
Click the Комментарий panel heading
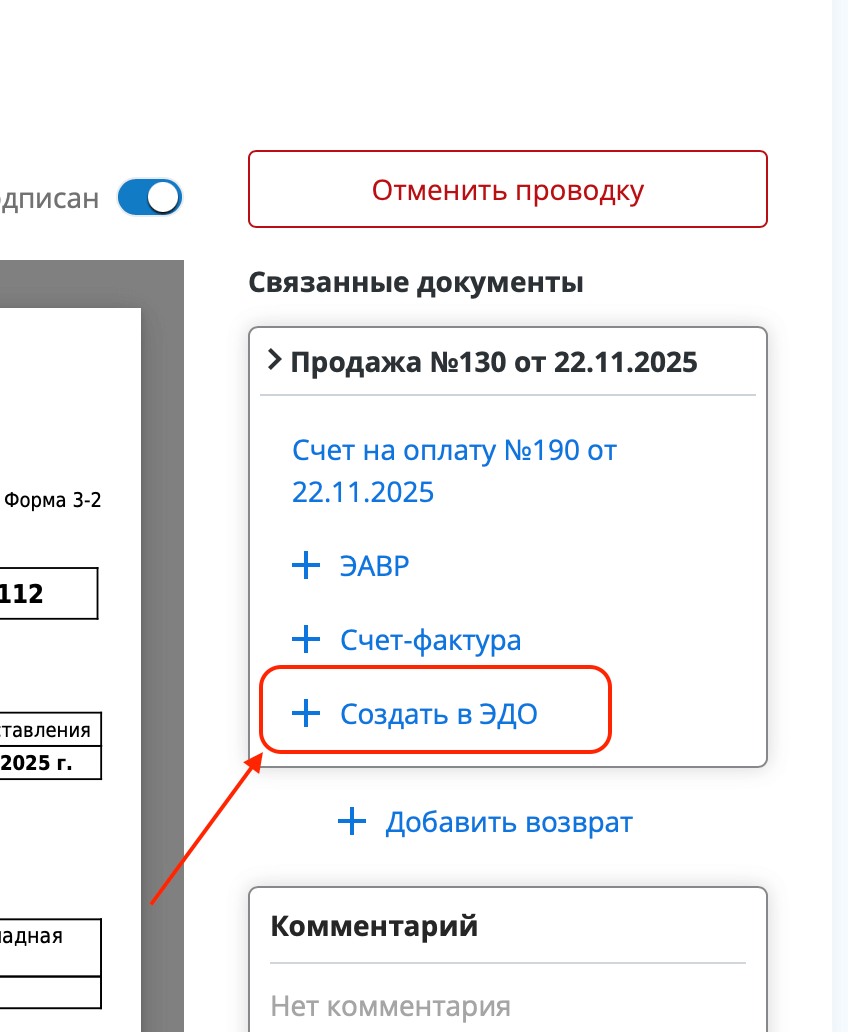click(x=374, y=926)
